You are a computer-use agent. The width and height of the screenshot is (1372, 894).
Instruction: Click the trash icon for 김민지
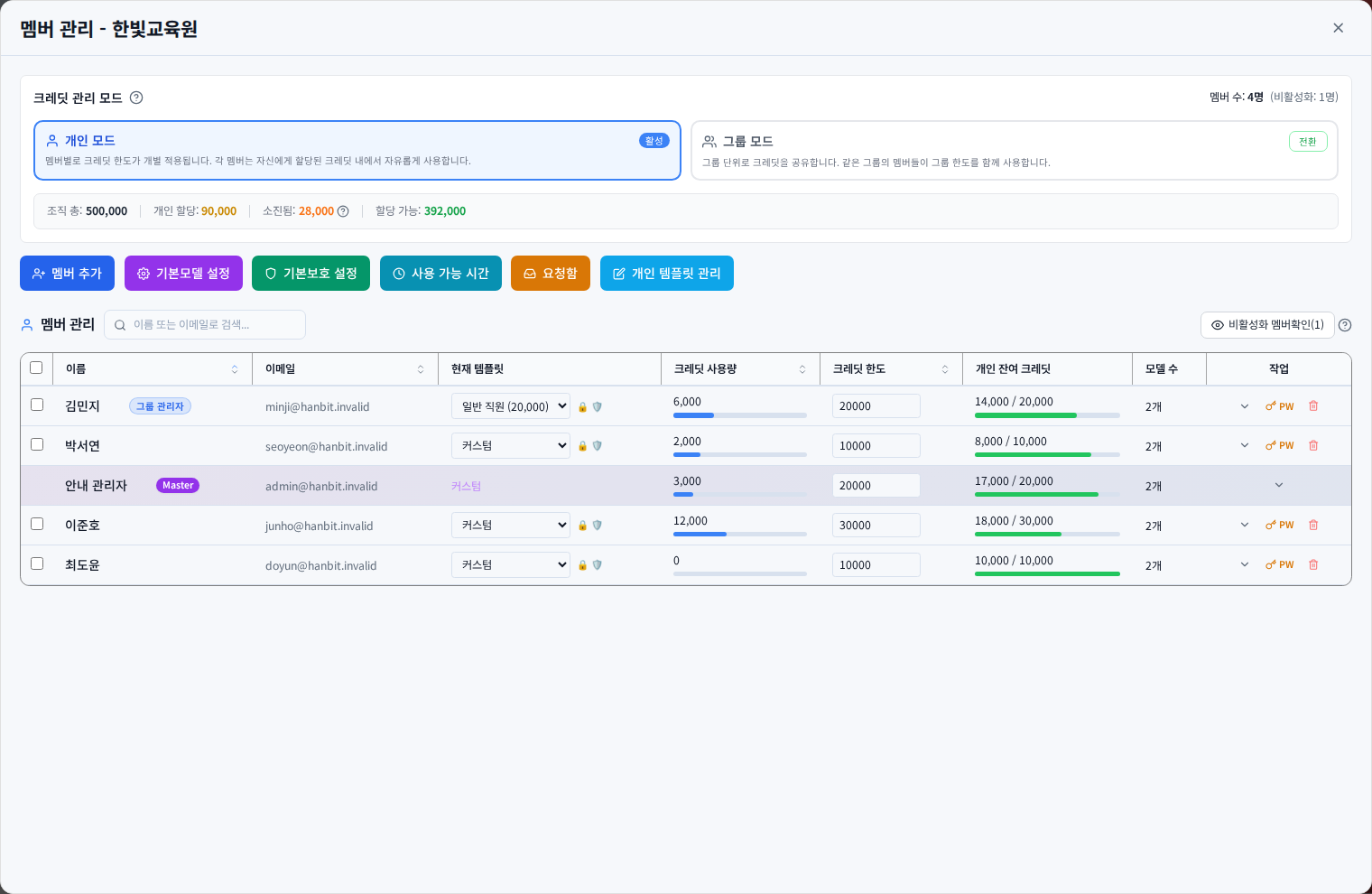point(1313,406)
